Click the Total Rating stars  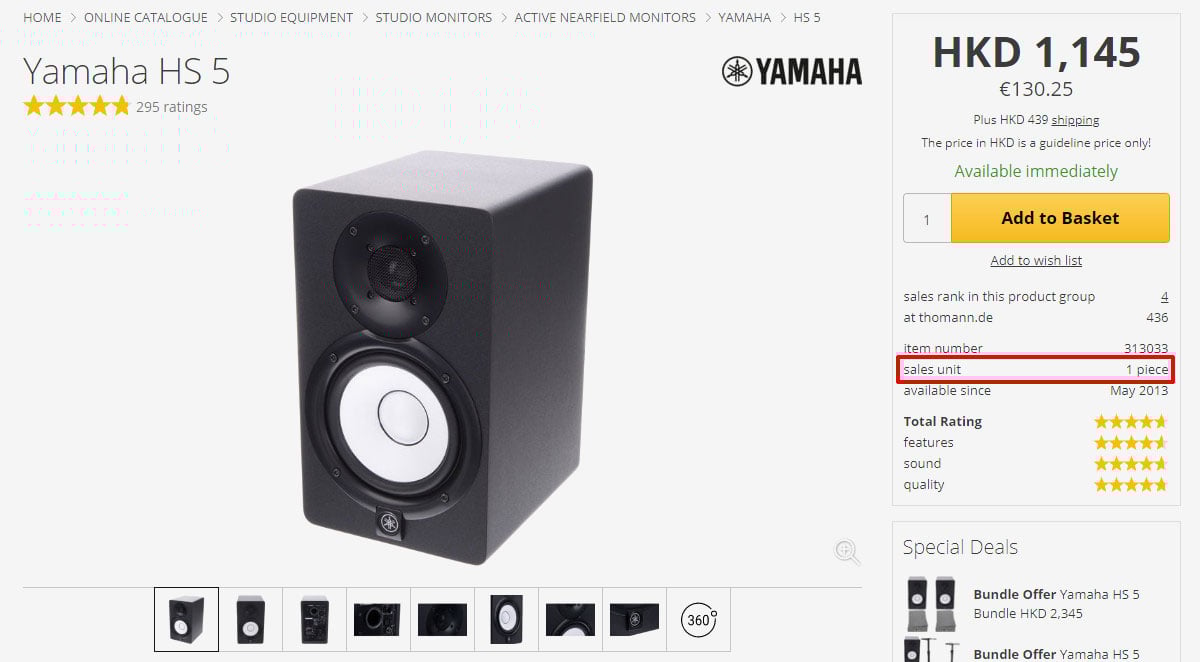click(1131, 421)
